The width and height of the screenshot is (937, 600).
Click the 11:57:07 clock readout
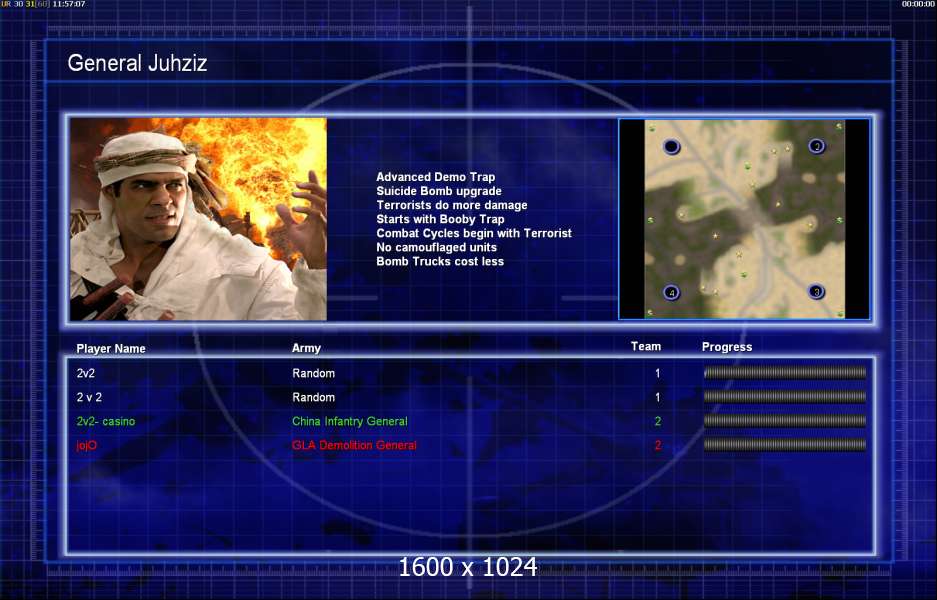pos(69,4)
